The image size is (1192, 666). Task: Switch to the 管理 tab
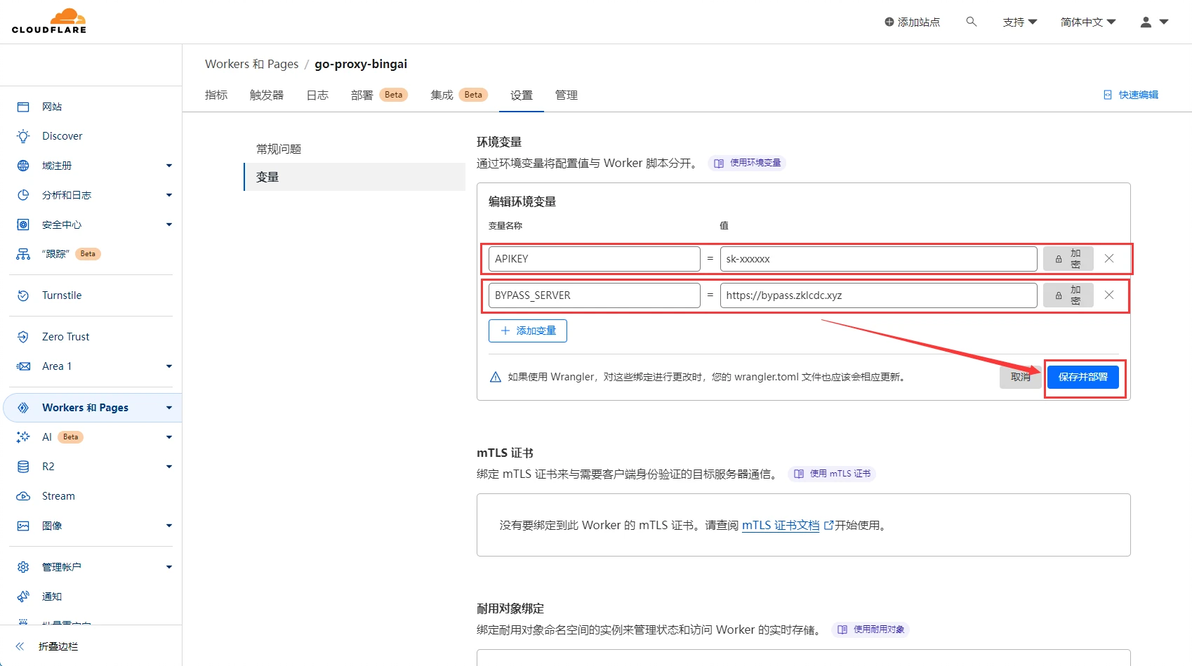pyautogui.click(x=566, y=95)
